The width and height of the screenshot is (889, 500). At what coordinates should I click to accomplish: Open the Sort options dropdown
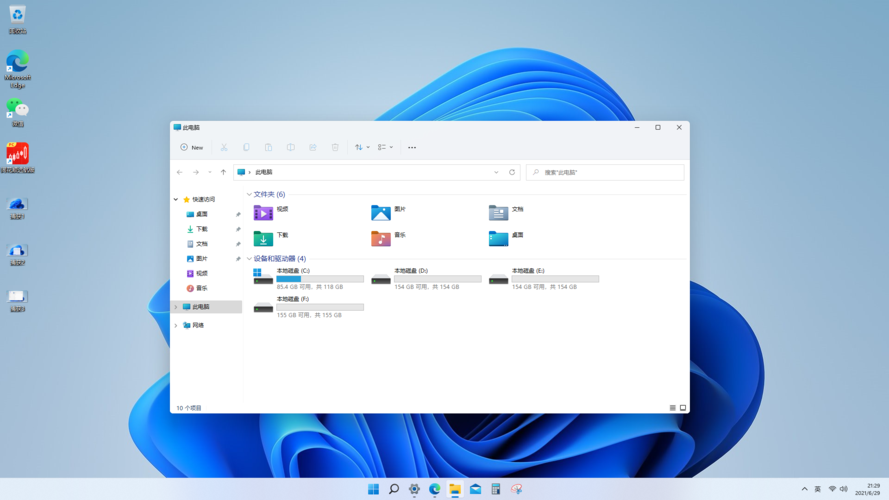point(362,147)
